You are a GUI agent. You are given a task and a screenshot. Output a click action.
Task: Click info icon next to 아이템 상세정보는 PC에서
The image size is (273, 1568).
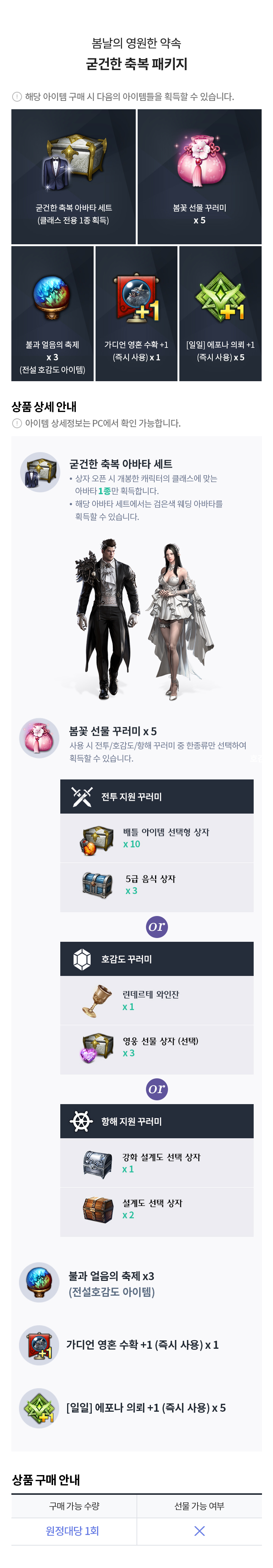click(17, 423)
